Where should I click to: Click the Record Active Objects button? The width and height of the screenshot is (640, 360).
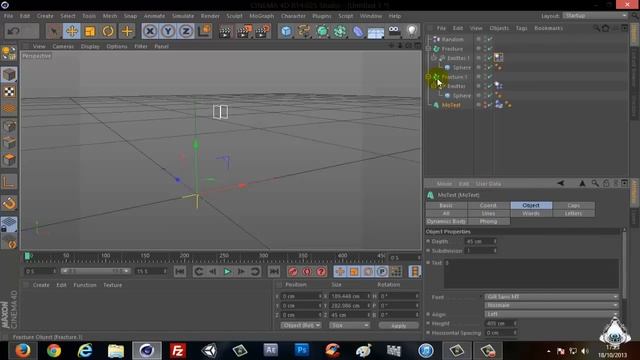click(293, 271)
